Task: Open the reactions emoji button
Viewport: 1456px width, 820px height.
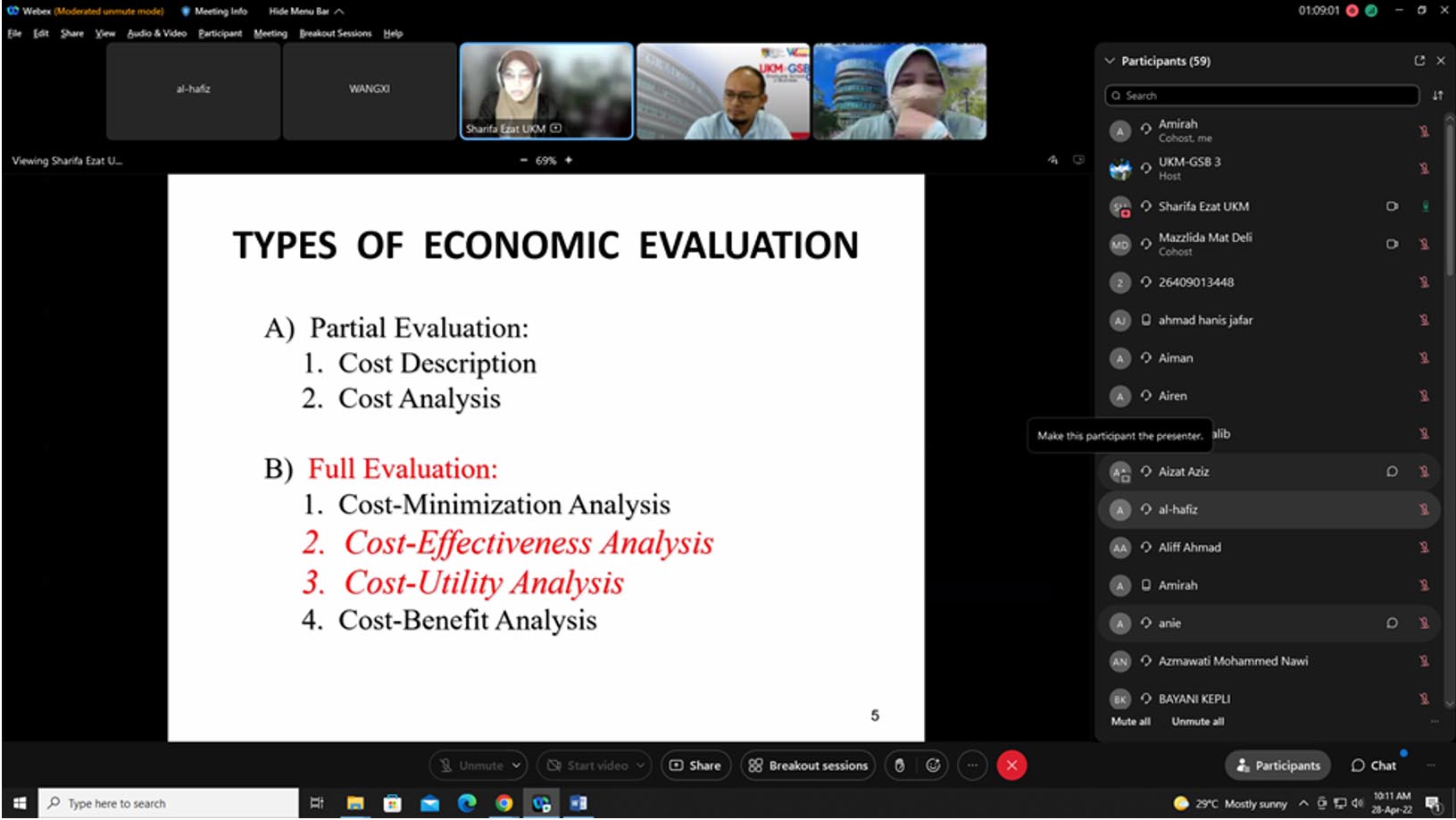Action: point(933,766)
